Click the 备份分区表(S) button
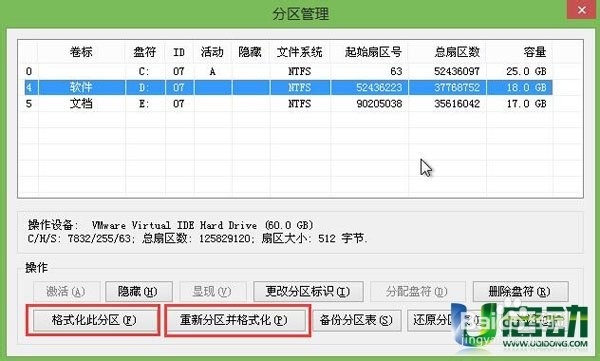 coord(357,320)
